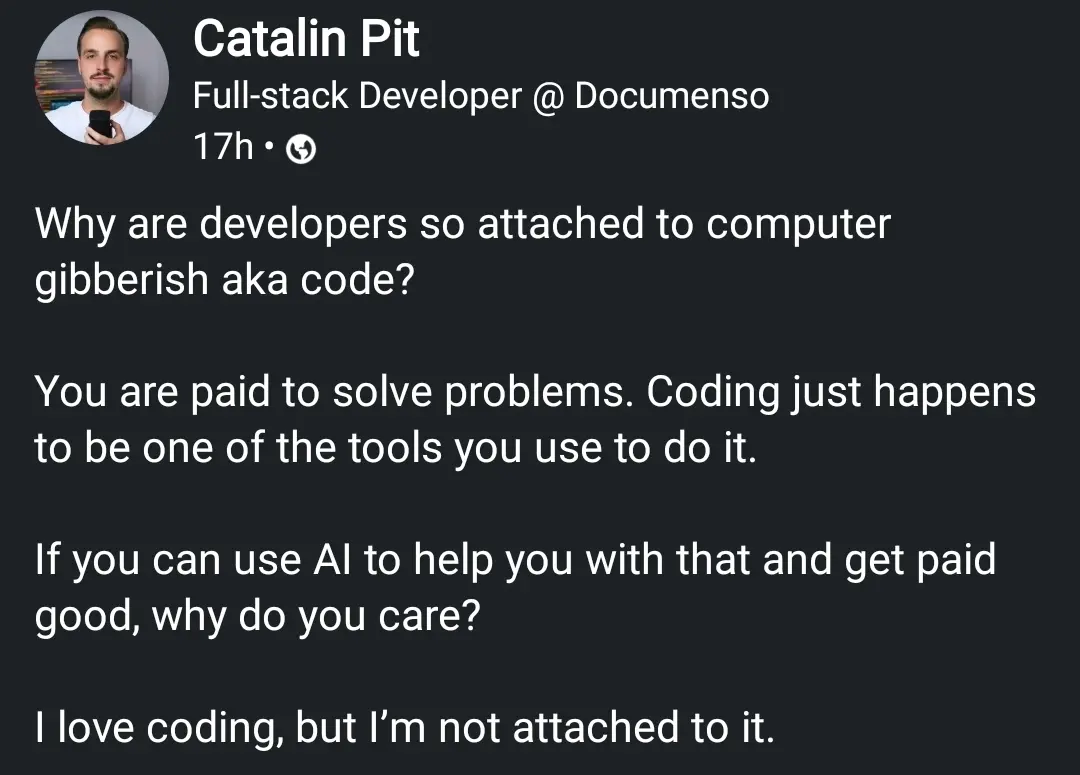Select the word Documenso in the headline

coord(672,96)
